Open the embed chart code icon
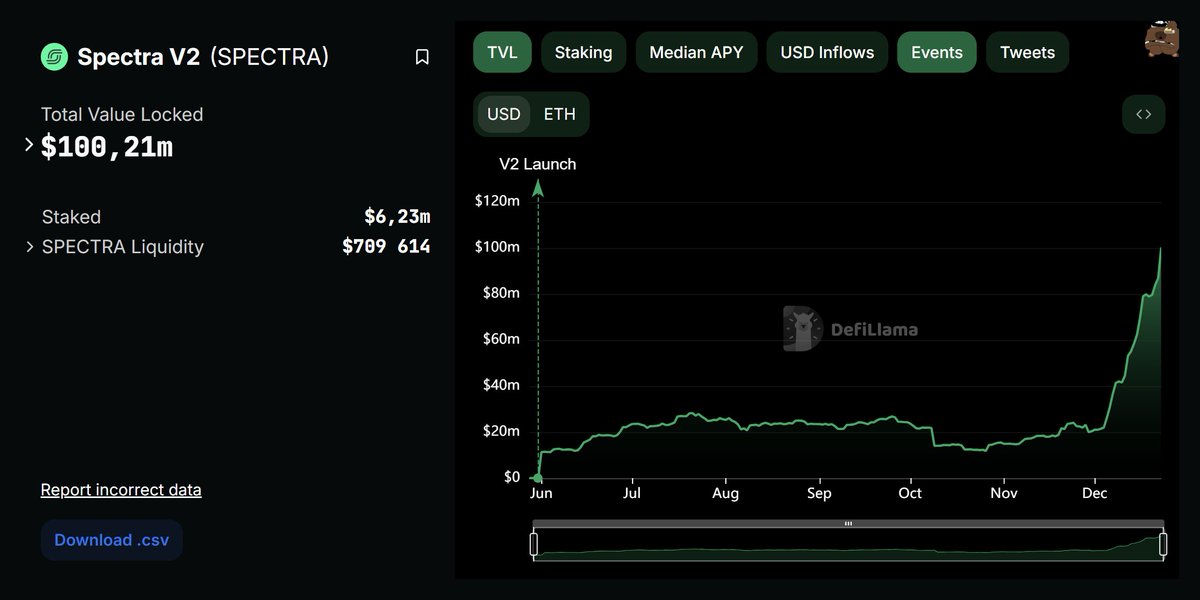This screenshot has width=1200, height=600. point(1144,114)
